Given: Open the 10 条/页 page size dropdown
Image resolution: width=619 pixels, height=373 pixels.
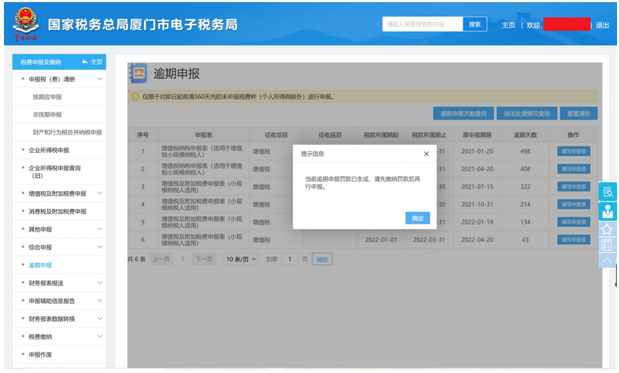Looking at the screenshot, I should tap(240, 259).
